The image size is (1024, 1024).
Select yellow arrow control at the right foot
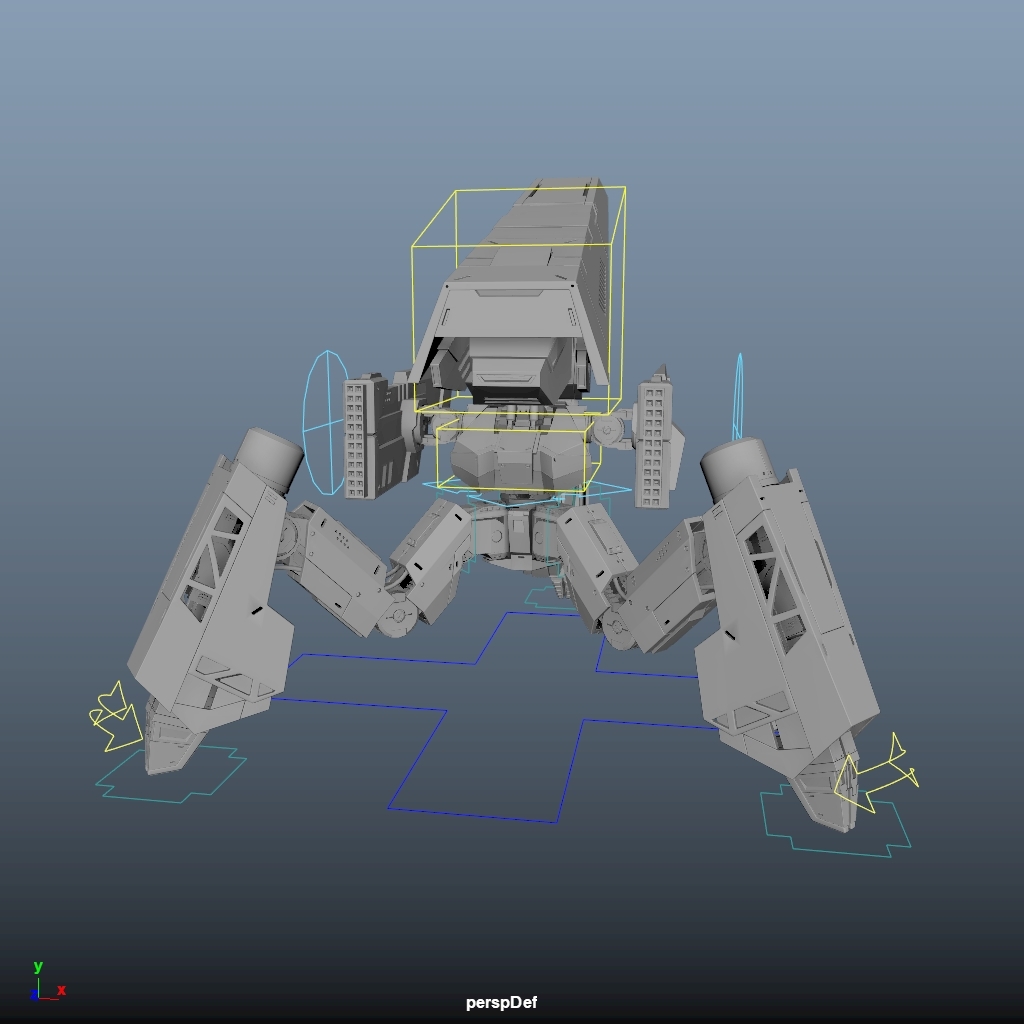[875, 774]
